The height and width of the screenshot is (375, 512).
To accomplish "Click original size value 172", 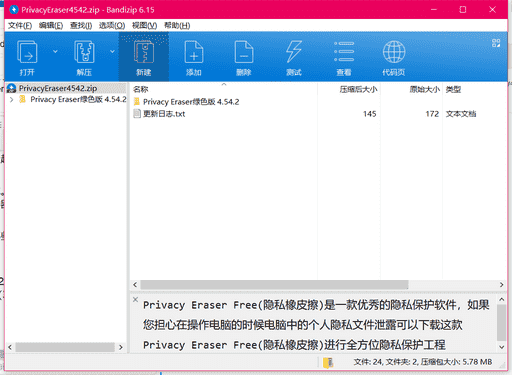I will 432,114.
